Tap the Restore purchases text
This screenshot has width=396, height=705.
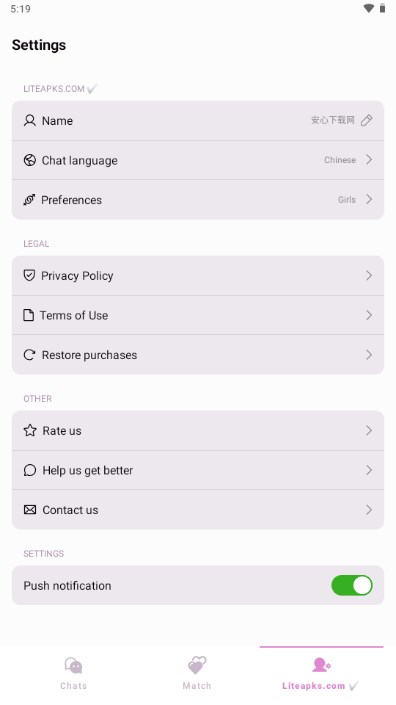pyautogui.click(x=89, y=355)
